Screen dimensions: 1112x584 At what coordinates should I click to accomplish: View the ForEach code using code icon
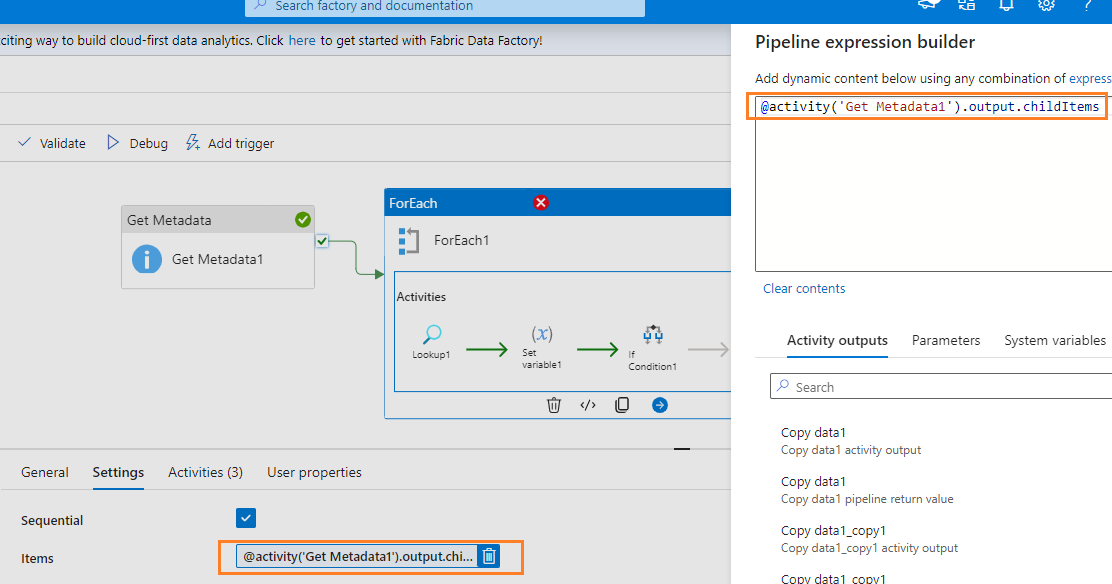(587, 405)
